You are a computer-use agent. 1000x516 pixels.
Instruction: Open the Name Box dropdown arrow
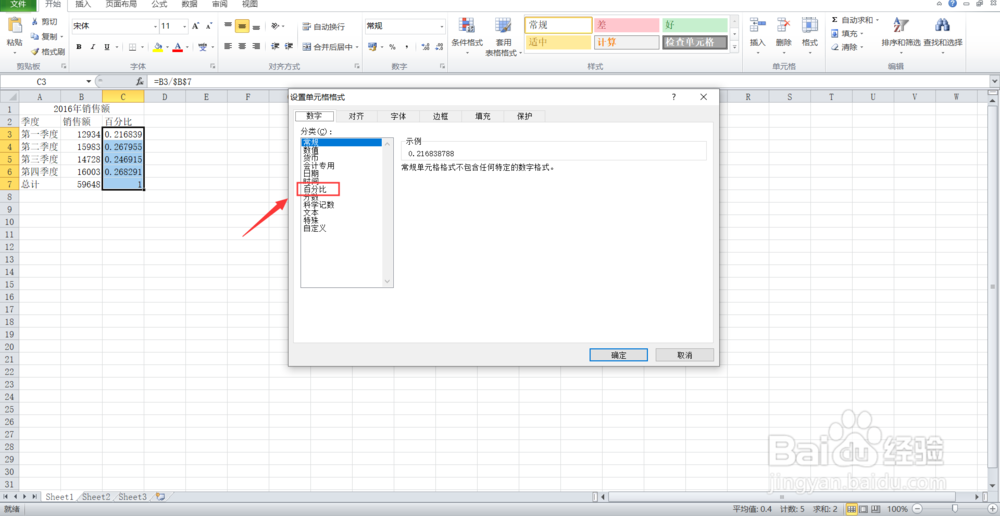click(89, 82)
